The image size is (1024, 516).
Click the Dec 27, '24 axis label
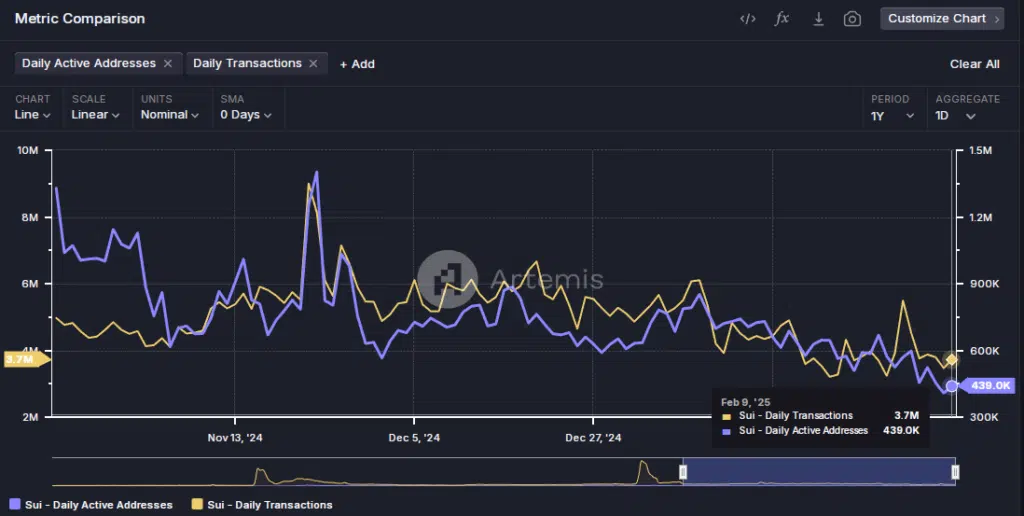[593, 438]
